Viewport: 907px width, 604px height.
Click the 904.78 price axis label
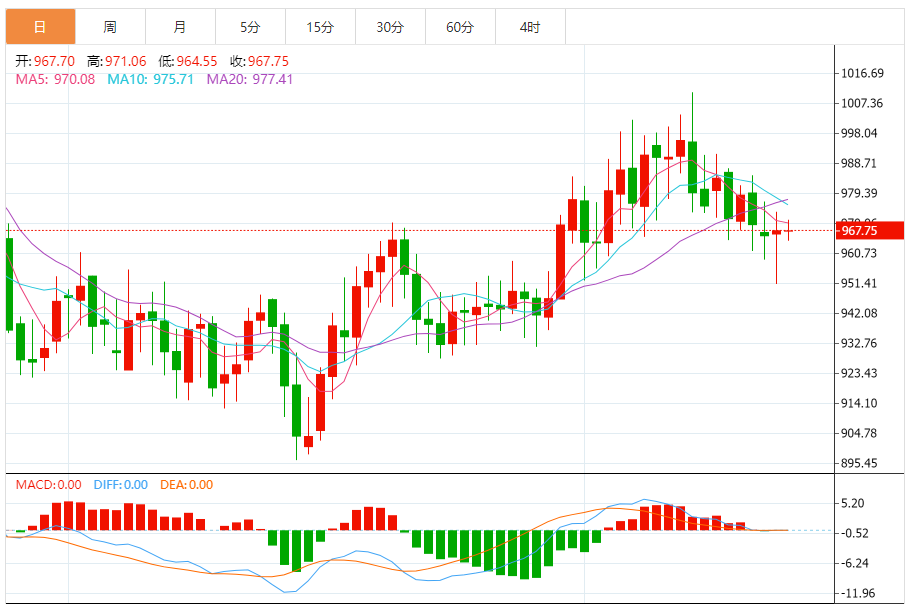pos(859,433)
